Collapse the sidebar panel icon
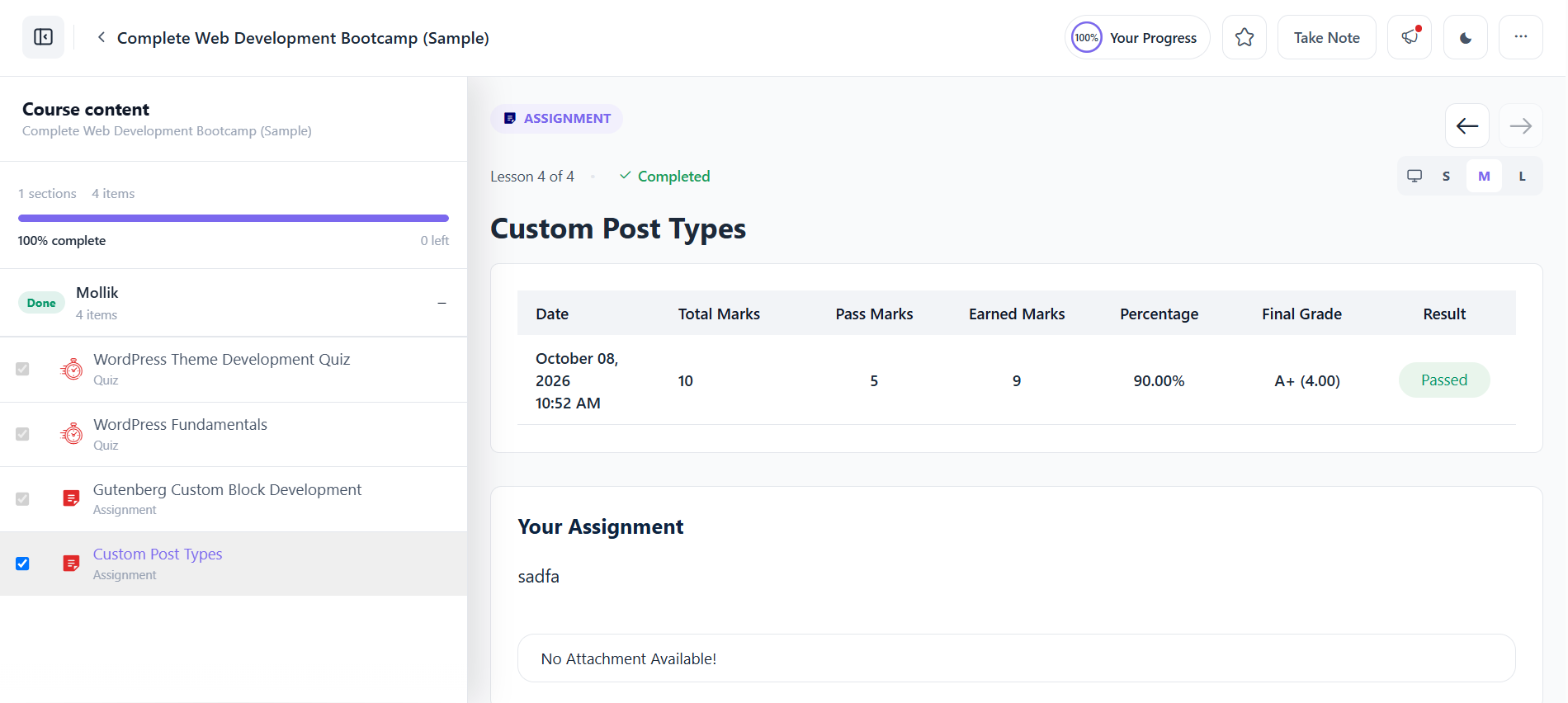1568x703 pixels. click(x=43, y=37)
